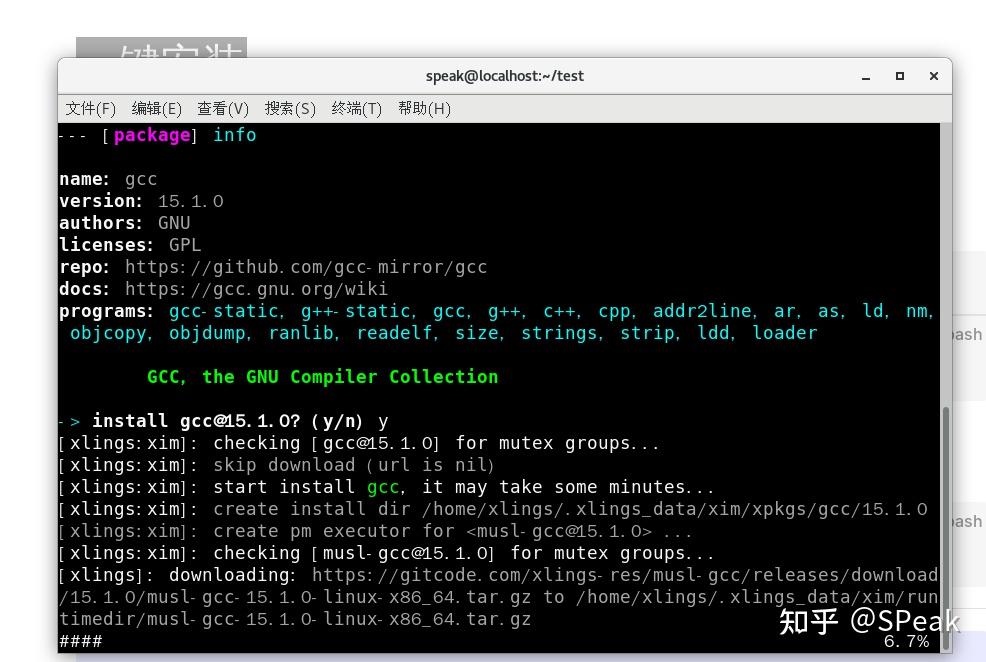Click the green GCC Compiler Collection banner text
Viewport: 986px width, 662px height.
pos(322,376)
